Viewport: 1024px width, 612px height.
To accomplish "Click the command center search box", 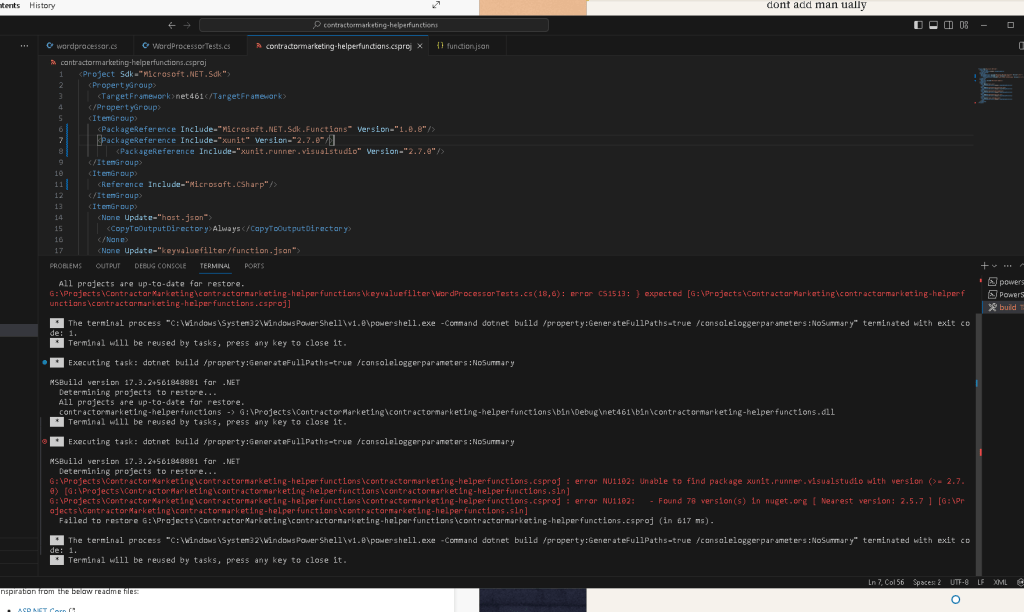I will click(x=374, y=25).
